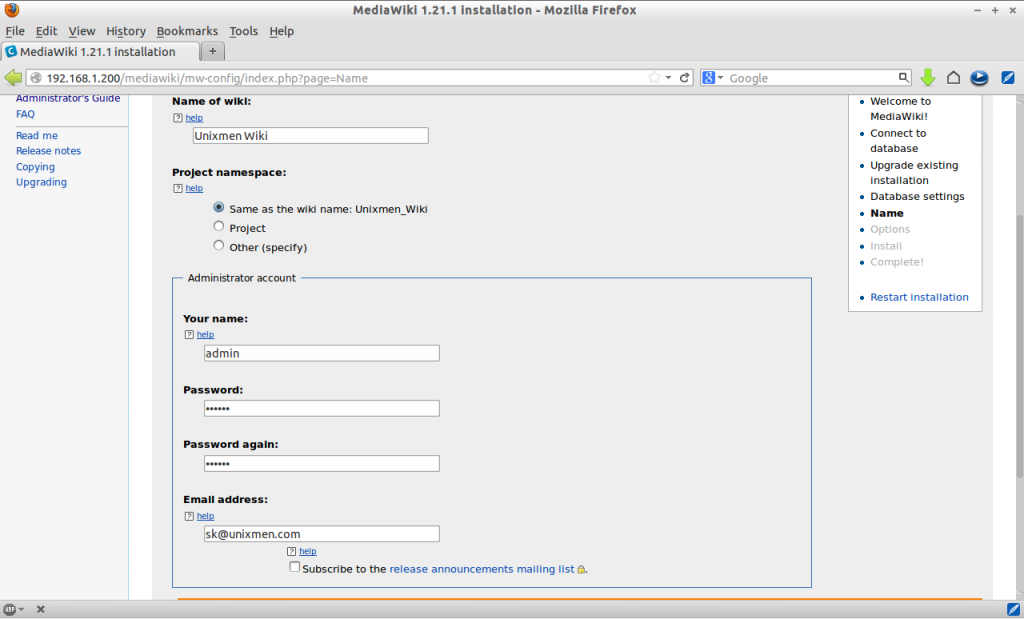Click the Email address input field

point(322,534)
